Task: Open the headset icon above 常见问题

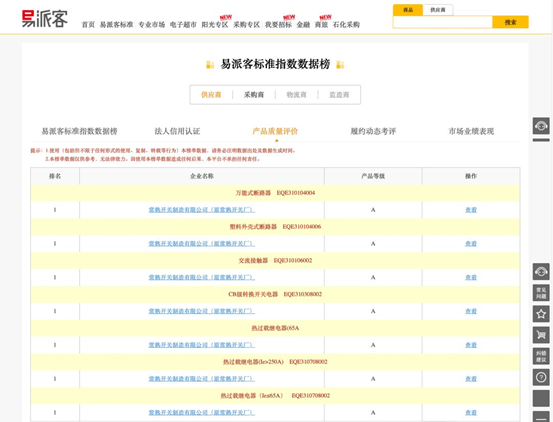Action: click(541, 271)
